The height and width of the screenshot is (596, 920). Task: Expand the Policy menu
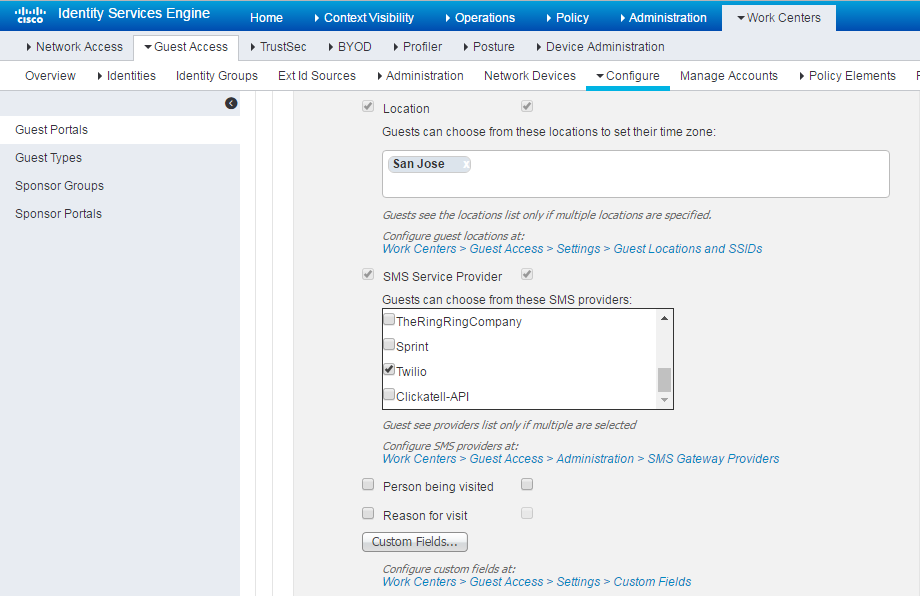tap(567, 18)
